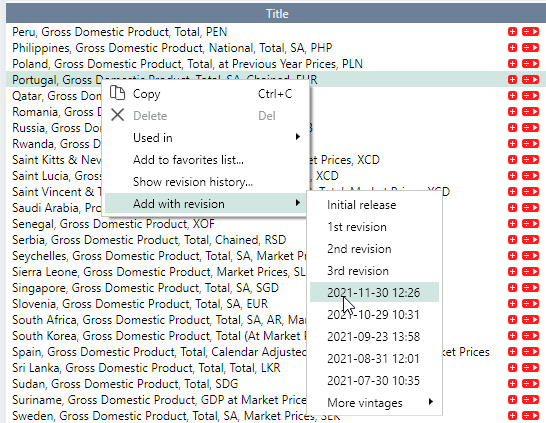
Task: Click replace icon on Poland GDP row
Action: [x=530, y=64]
